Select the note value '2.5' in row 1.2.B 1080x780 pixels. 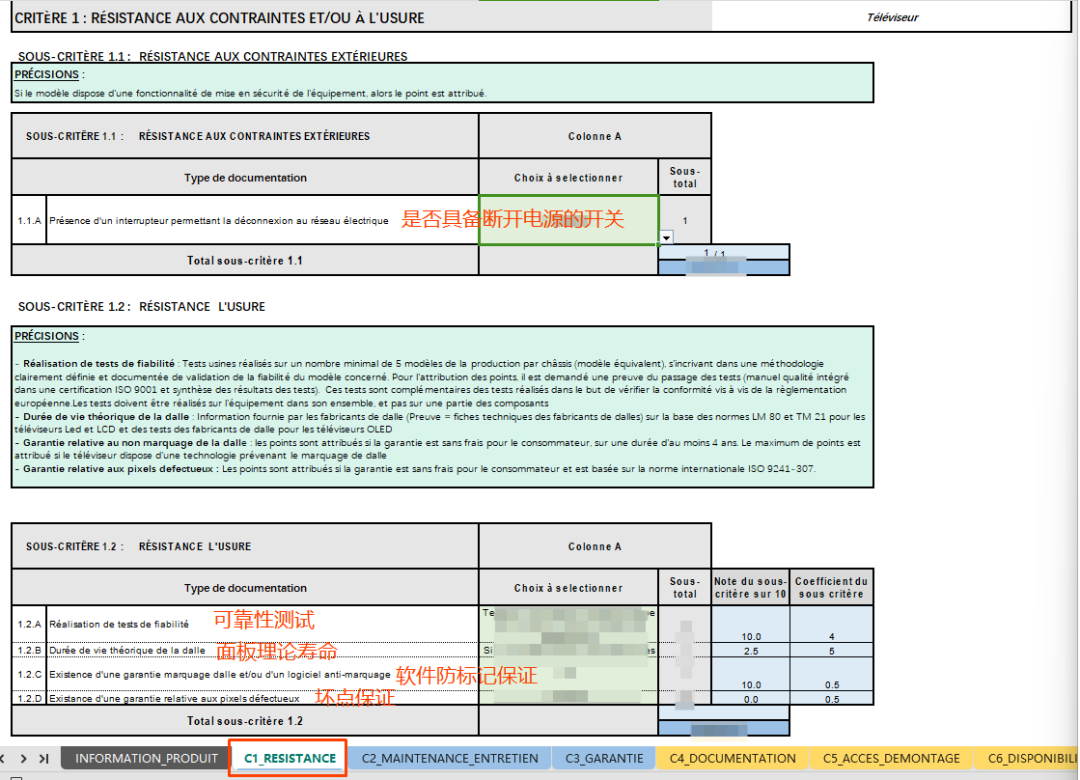pos(751,650)
